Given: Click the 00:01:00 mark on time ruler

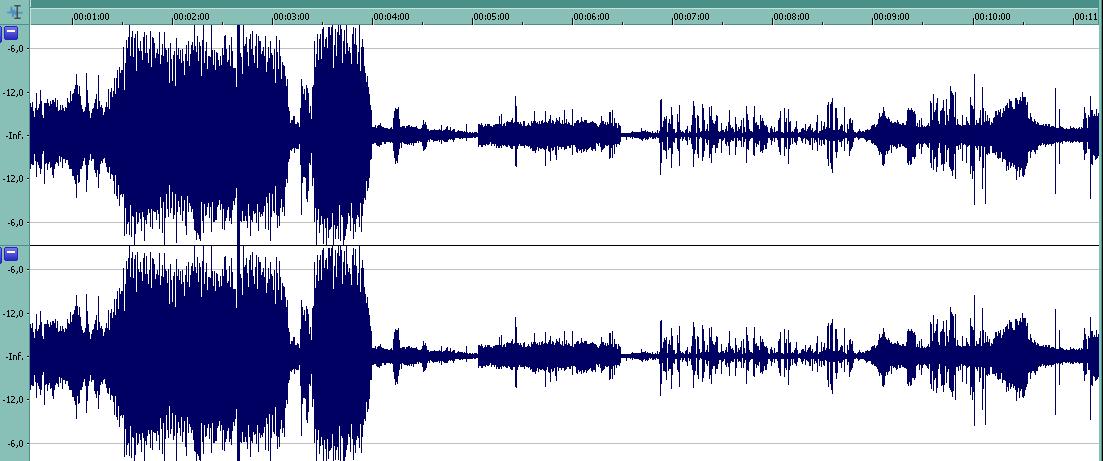Looking at the screenshot, I should [90, 17].
